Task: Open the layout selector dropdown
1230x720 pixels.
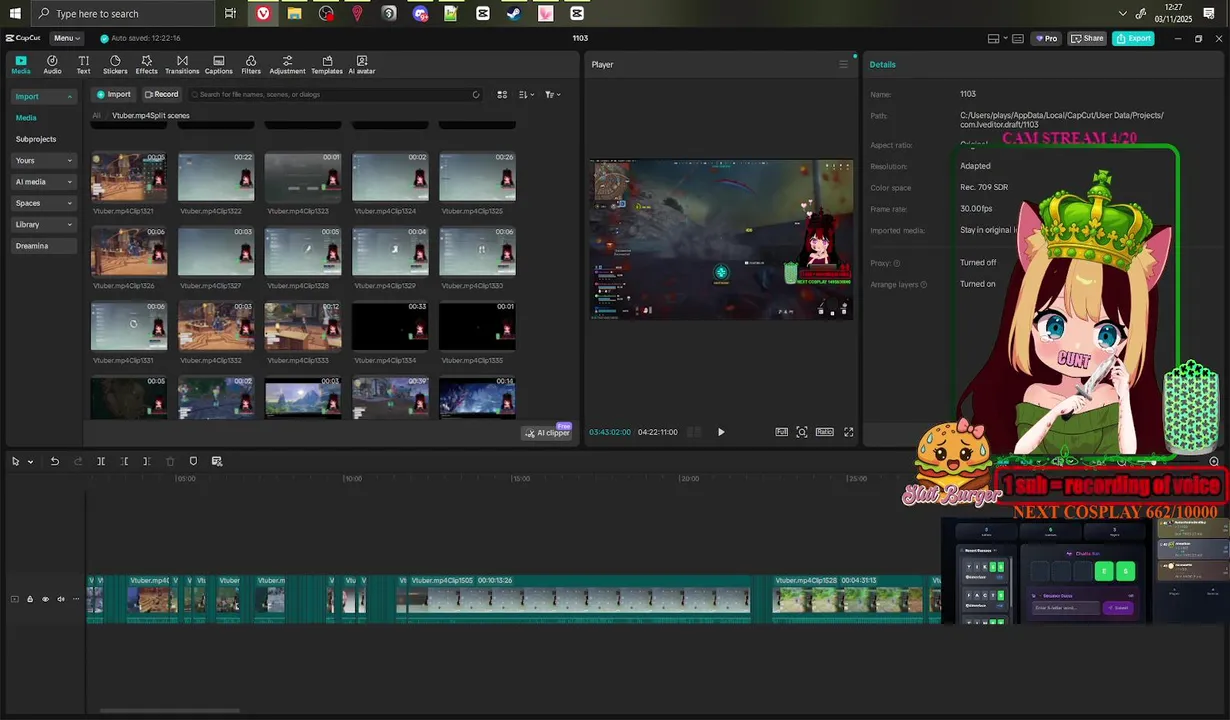Action: coord(997,38)
